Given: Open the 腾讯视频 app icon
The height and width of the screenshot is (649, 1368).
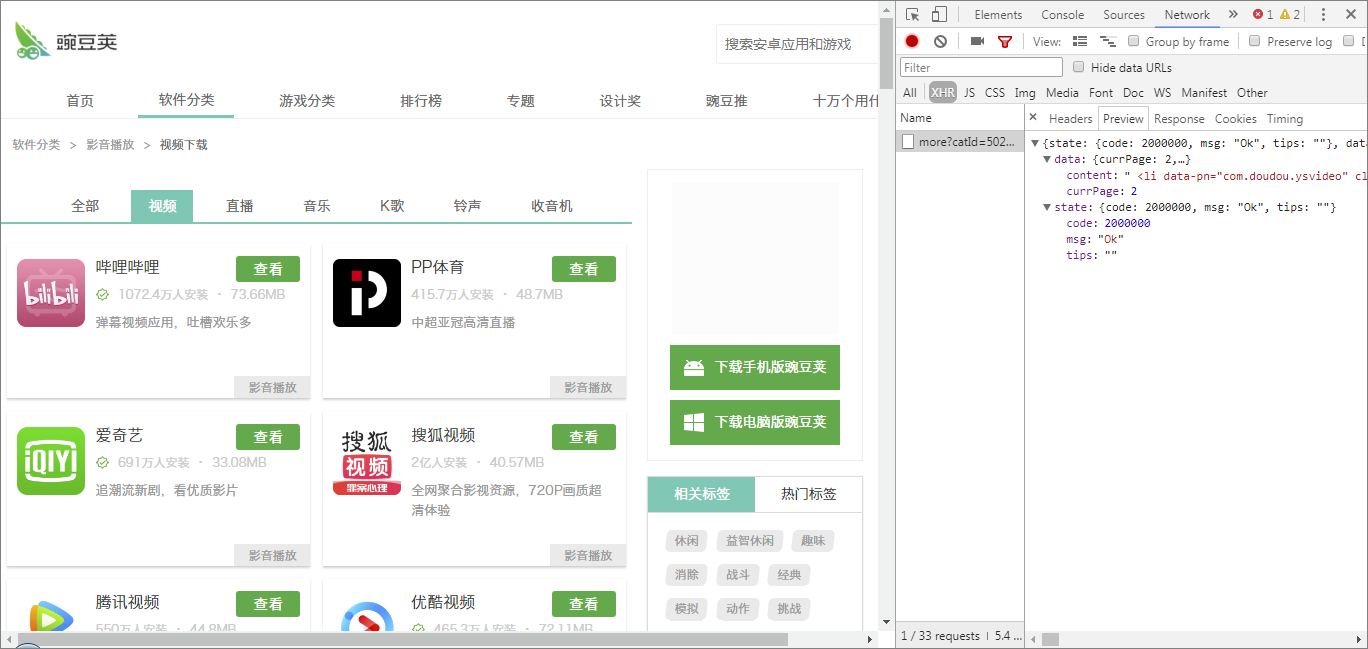Looking at the screenshot, I should point(51,616).
